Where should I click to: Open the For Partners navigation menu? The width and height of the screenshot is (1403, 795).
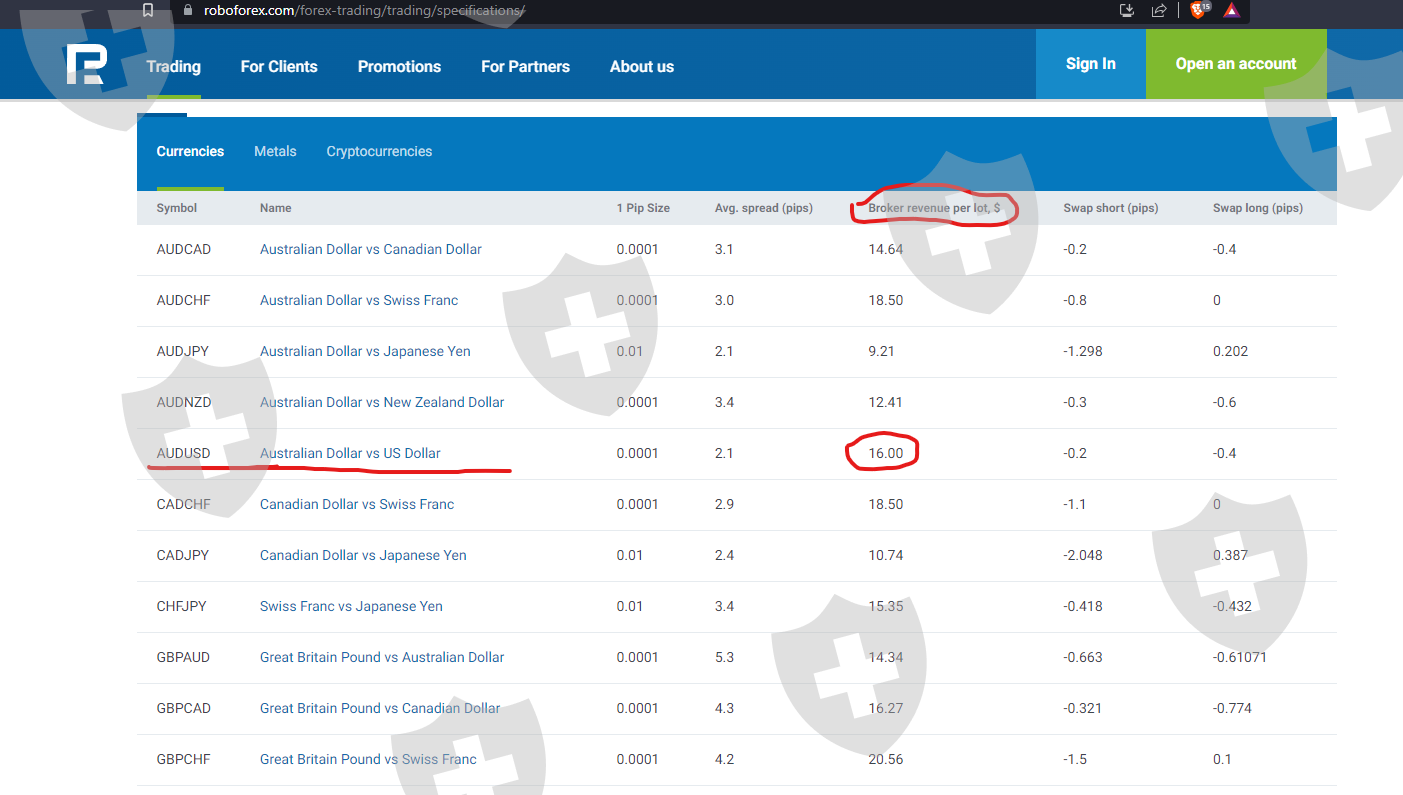(525, 66)
